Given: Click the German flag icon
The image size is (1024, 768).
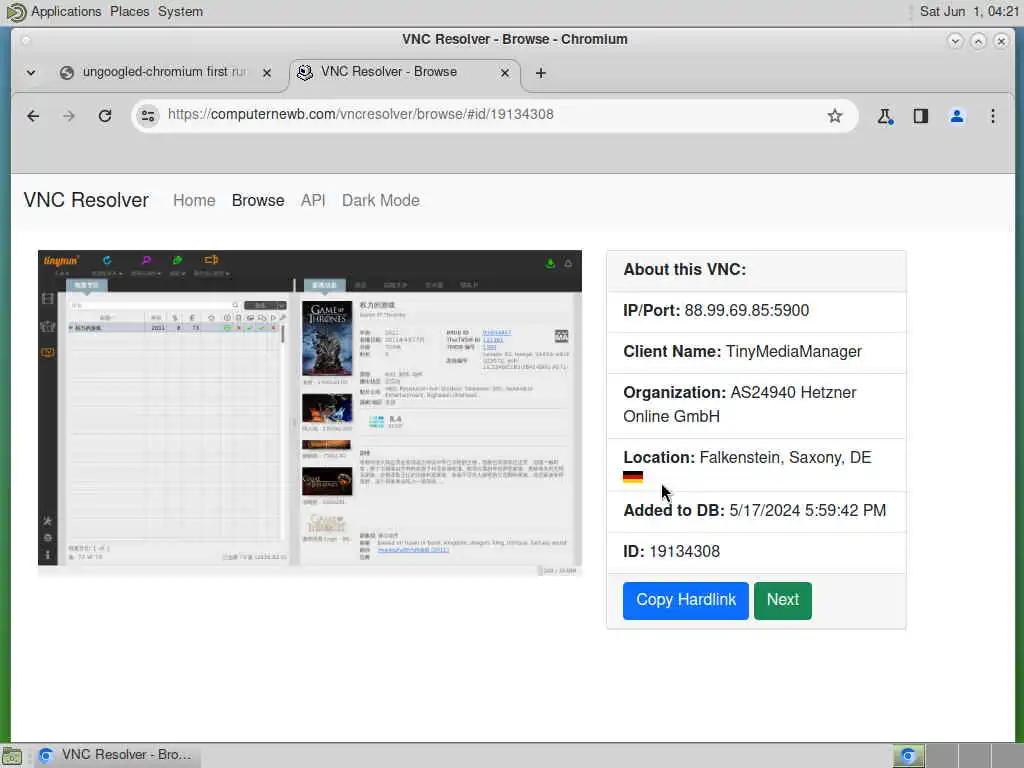Looking at the screenshot, I should pyautogui.click(x=633, y=477).
